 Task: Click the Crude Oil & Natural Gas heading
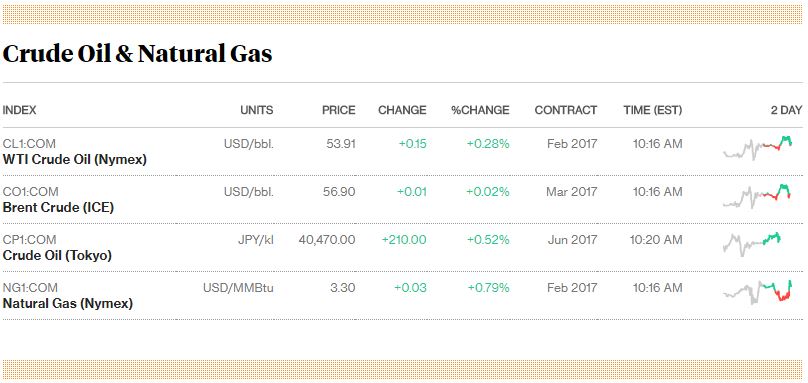pos(138,54)
